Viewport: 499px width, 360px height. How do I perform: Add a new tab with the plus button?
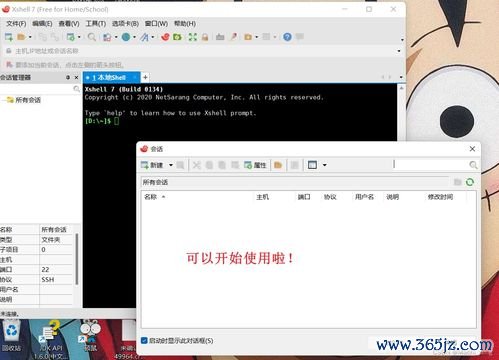(145, 77)
